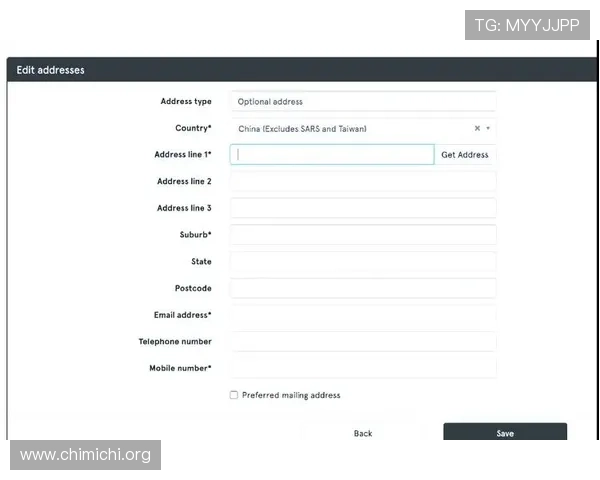The image size is (600, 480).
Task: Expand the Country dropdown arrow
Action: point(488,129)
